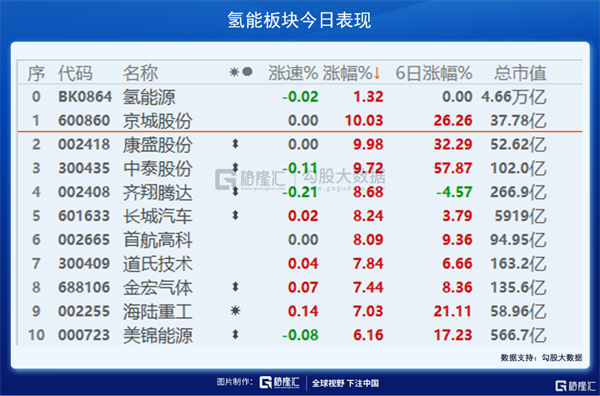
Task: Click the marker icon in 美锦能源 row
Action: pos(235,335)
